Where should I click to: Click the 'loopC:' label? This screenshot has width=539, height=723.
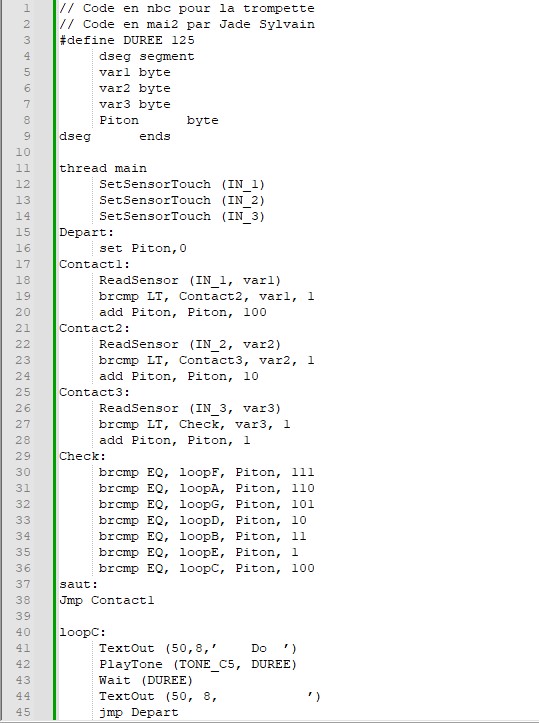pos(83,632)
